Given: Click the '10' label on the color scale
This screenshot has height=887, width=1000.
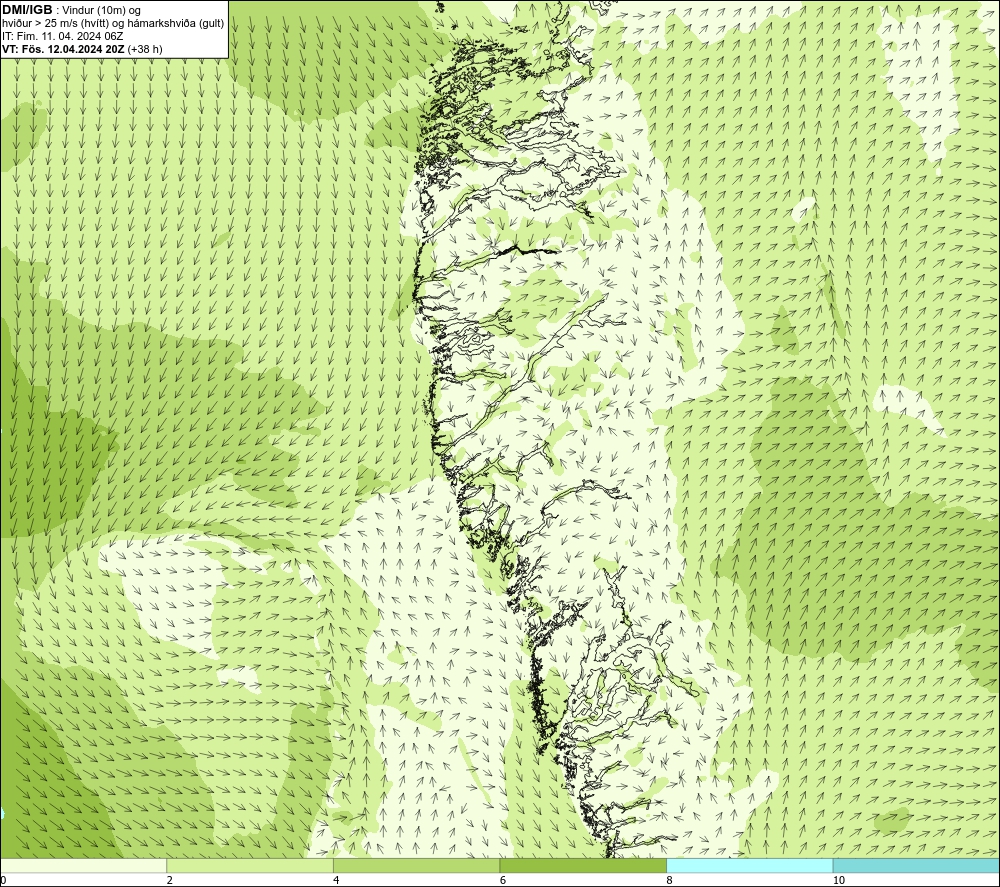Looking at the screenshot, I should pyautogui.click(x=838, y=881).
